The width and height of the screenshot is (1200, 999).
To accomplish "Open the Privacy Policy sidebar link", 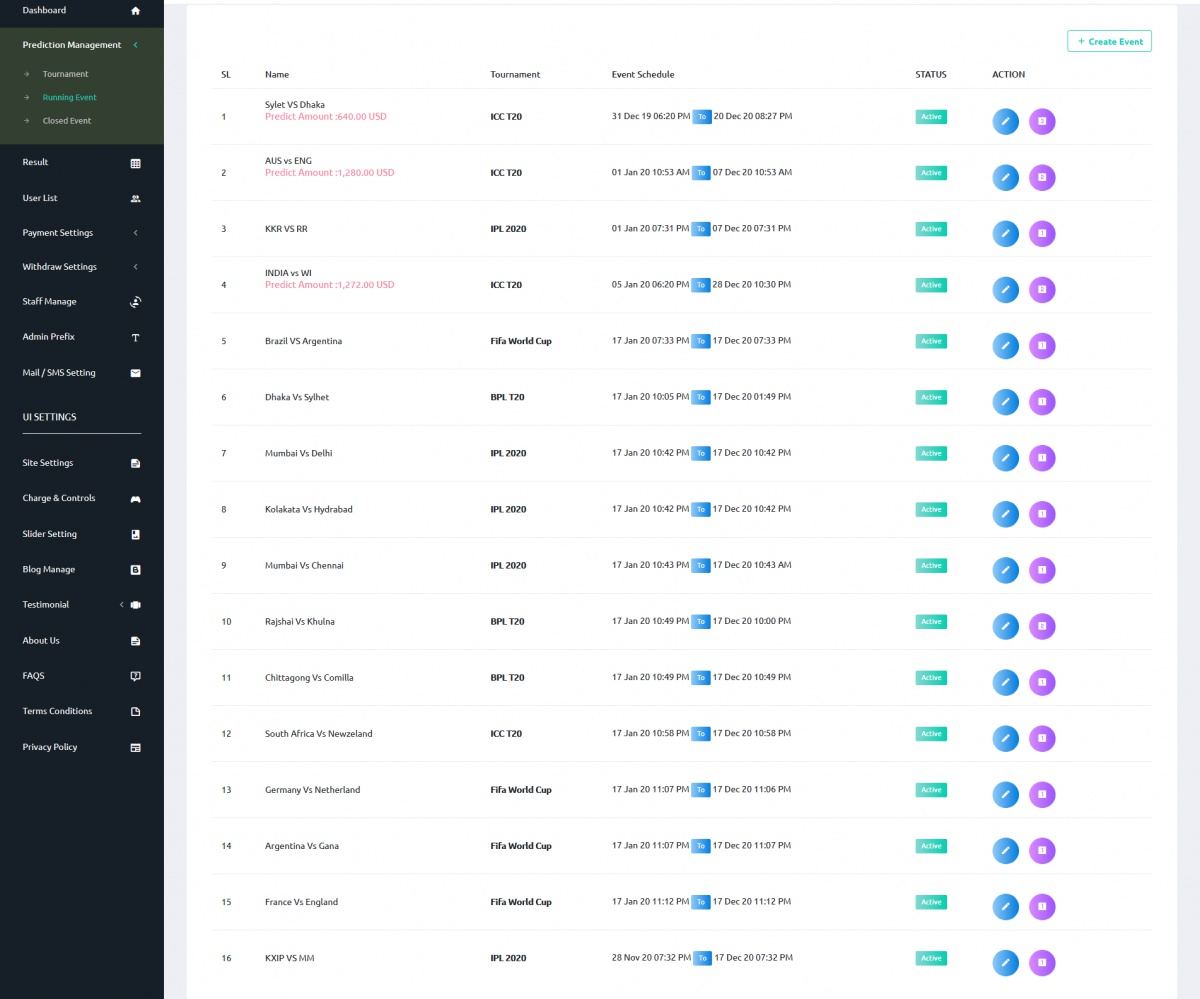I will tap(50, 747).
